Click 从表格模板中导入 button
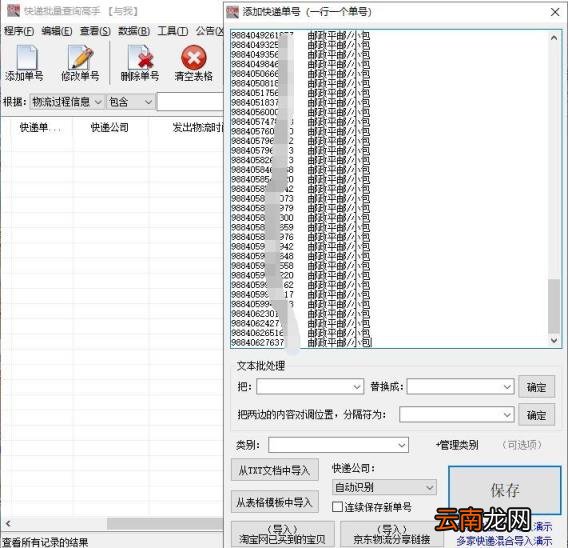568x548 pixels. [275, 502]
